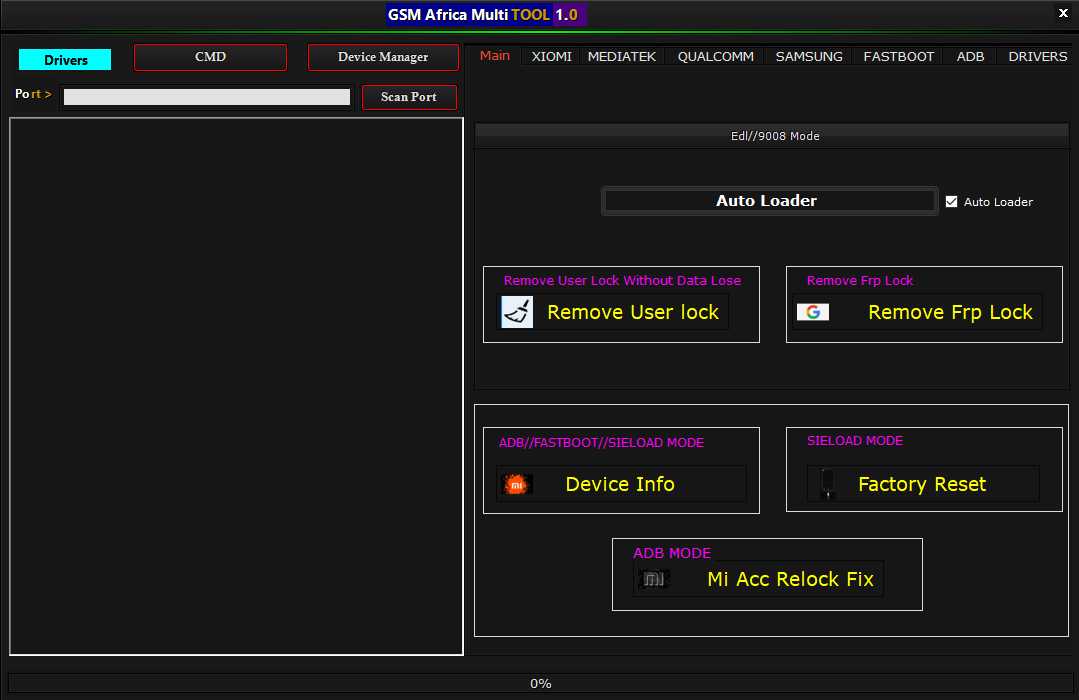
Task: Open the FASTBOOT tab
Action: click(899, 57)
